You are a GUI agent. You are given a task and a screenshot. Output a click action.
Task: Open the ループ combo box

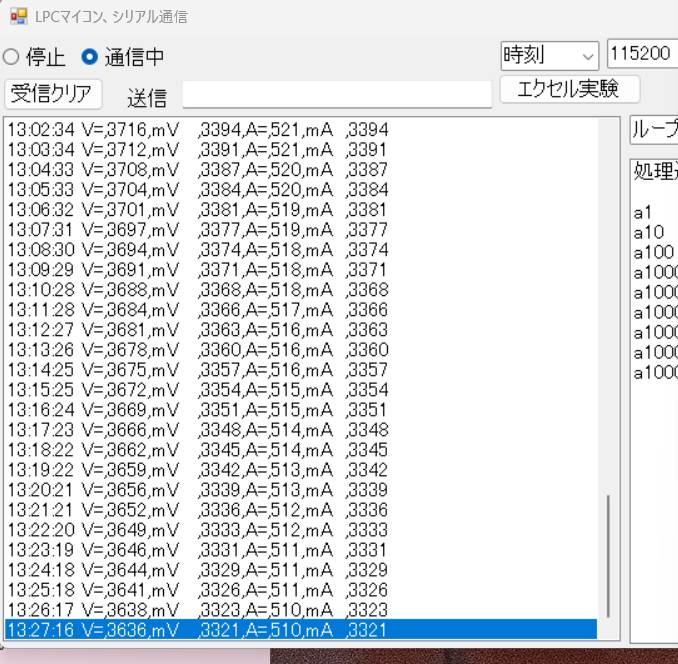point(654,130)
